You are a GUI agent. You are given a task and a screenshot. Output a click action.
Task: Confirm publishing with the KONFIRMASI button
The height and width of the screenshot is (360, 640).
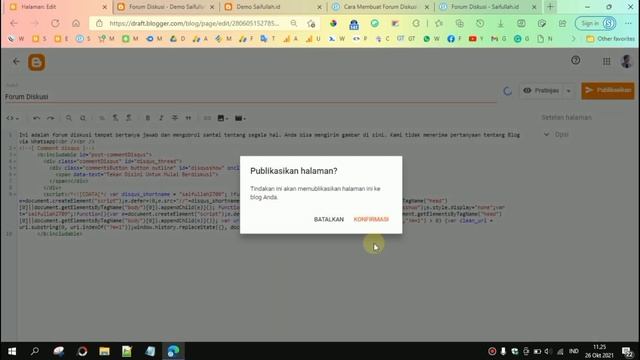pyautogui.click(x=371, y=219)
